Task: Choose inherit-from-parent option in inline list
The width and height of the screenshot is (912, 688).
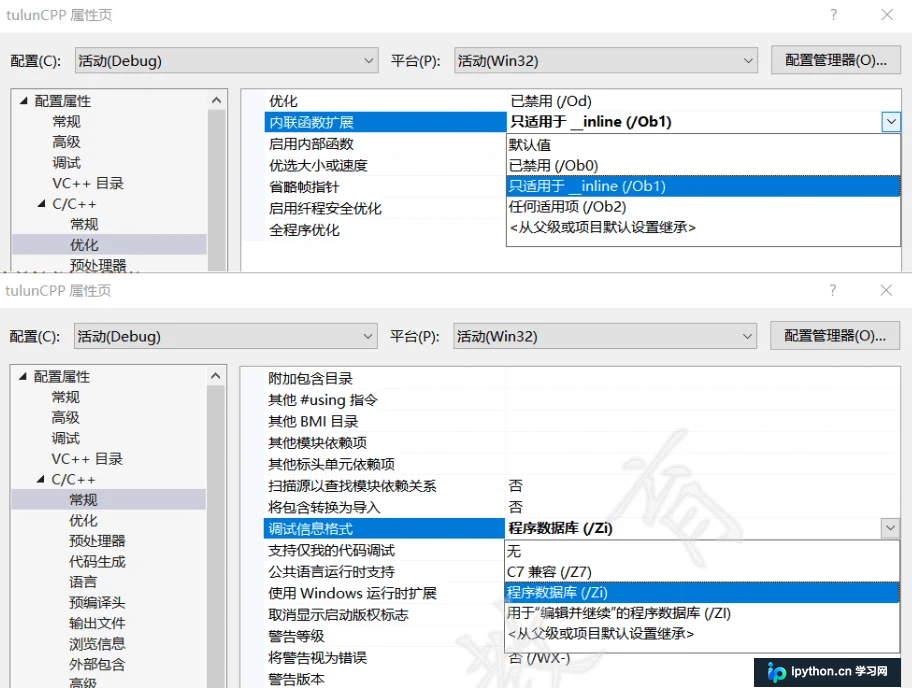Action: click(703, 227)
